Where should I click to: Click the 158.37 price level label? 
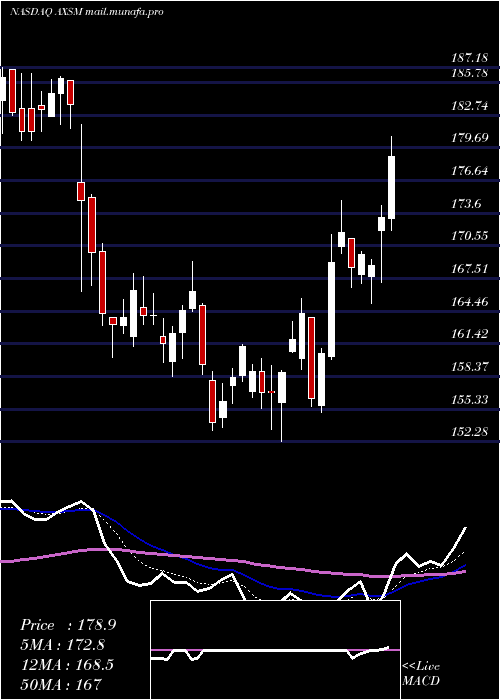pyautogui.click(x=470, y=367)
